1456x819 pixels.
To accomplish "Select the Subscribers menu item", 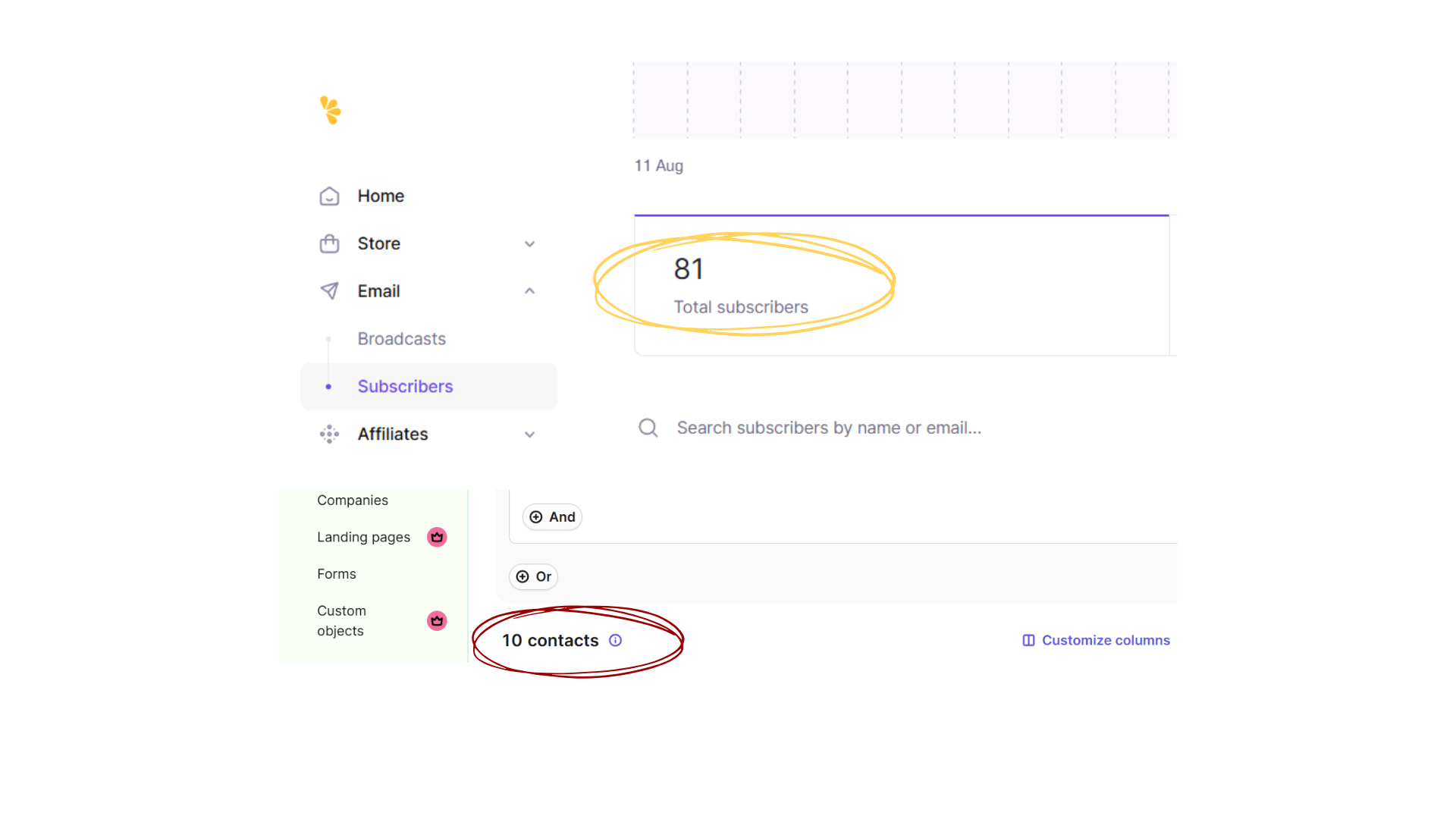I will (405, 387).
